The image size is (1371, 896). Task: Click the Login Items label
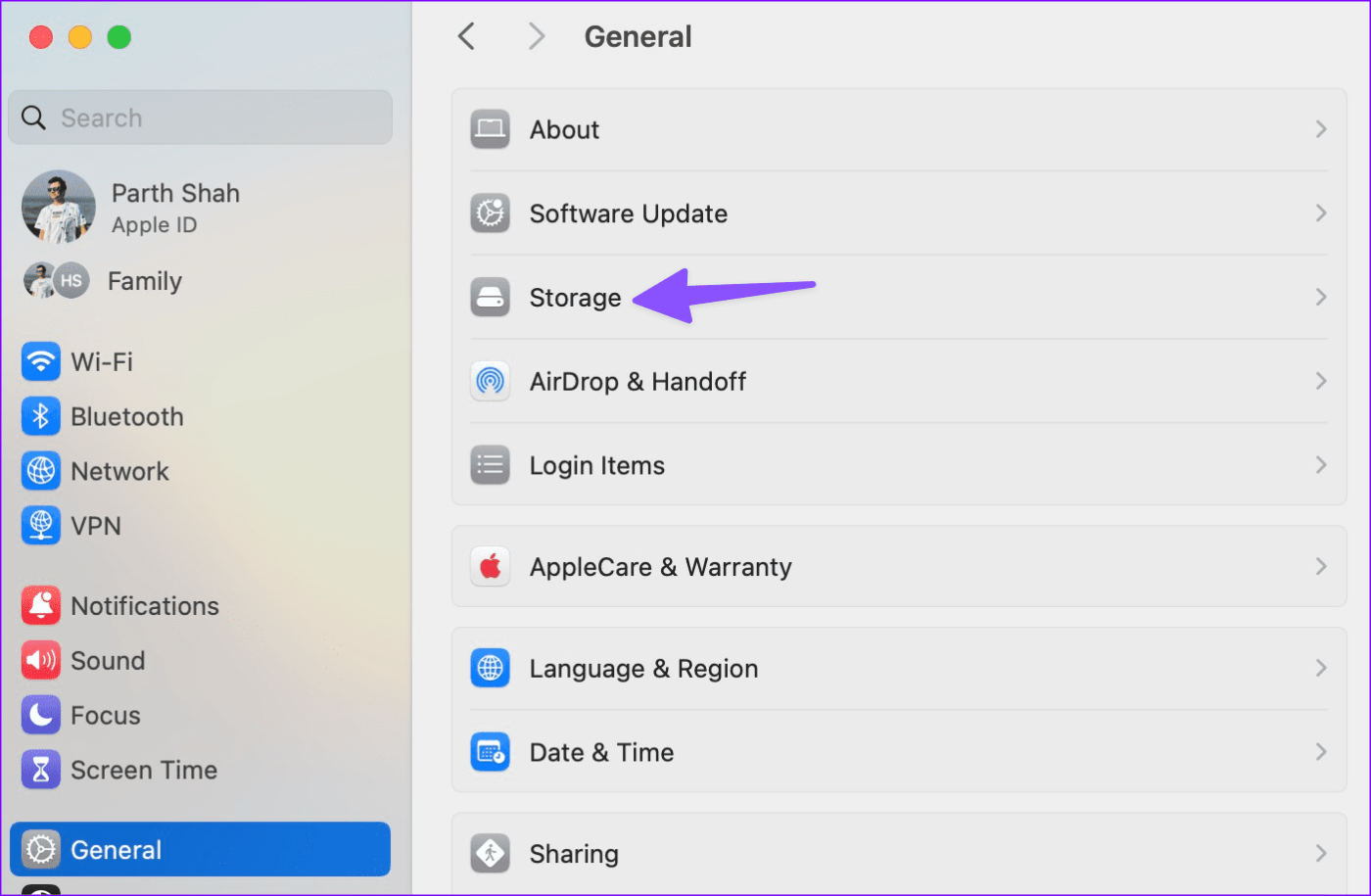point(597,465)
